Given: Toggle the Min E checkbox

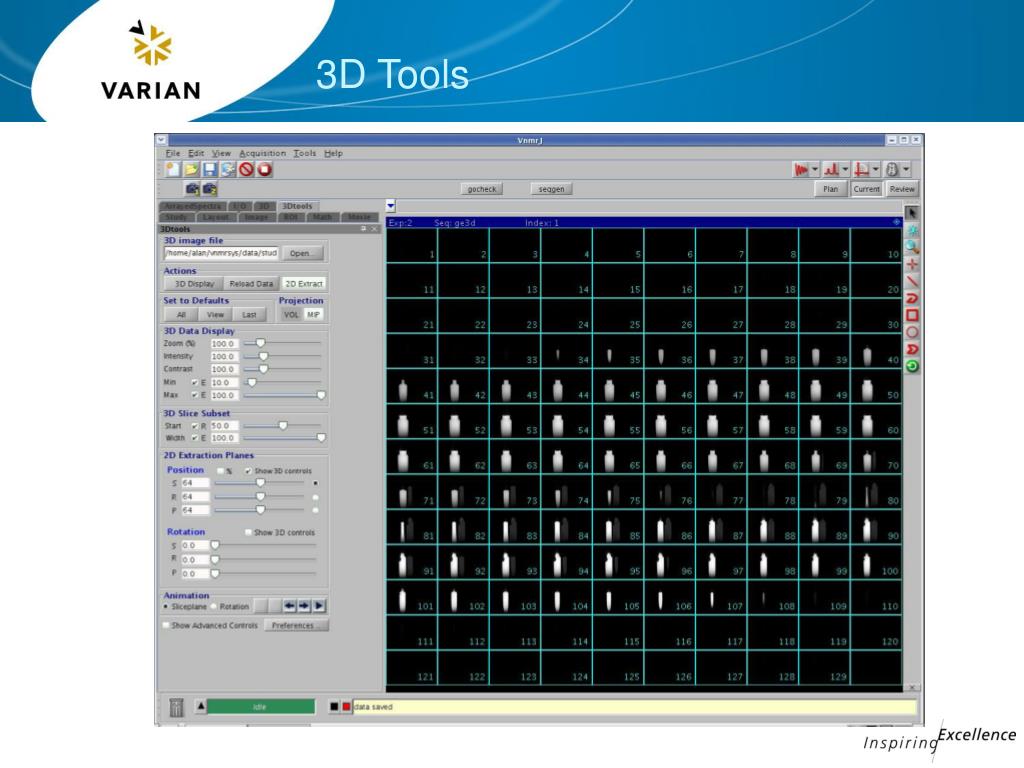Looking at the screenshot, I should click(x=195, y=383).
